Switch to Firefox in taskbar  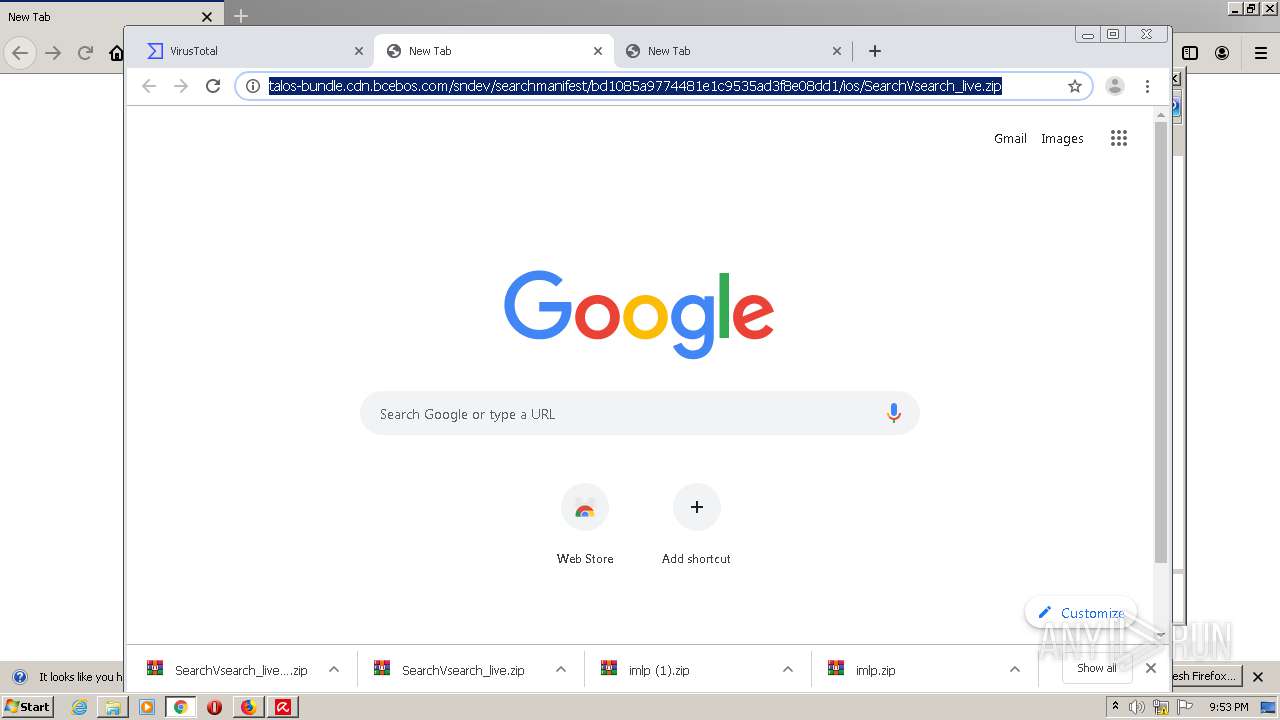(248, 707)
